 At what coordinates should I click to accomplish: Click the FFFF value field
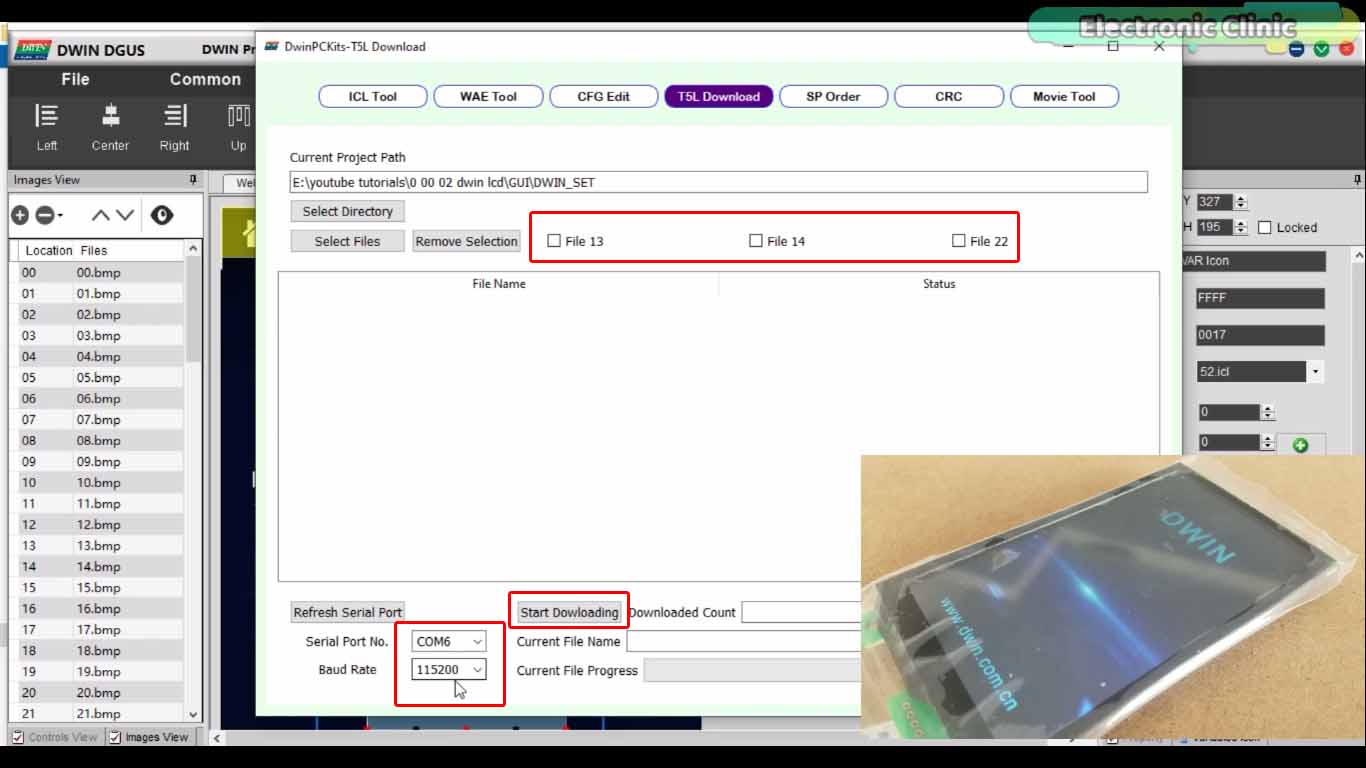(1260, 298)
